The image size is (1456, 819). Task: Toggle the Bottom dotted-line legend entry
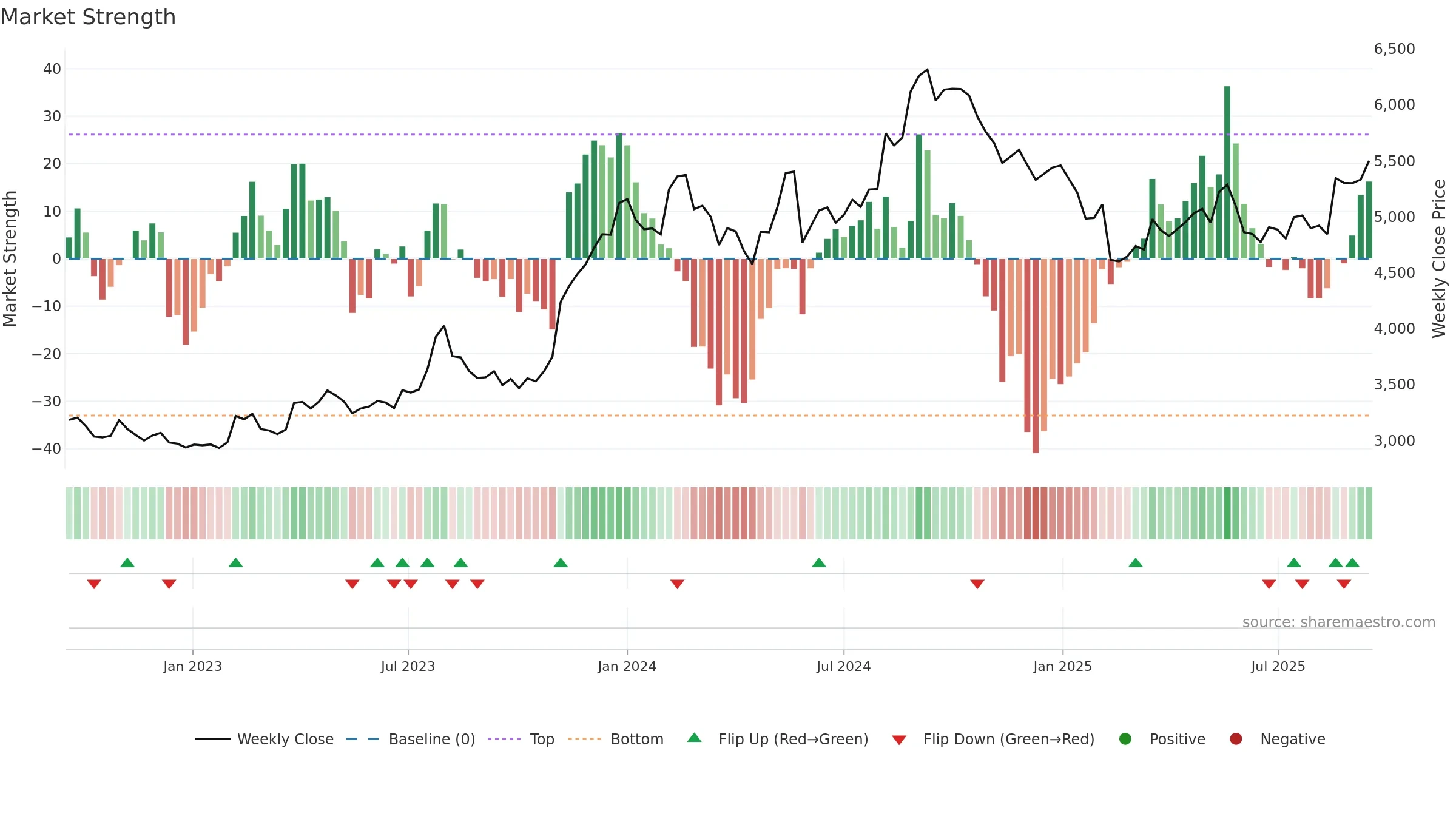click(616, 739)
